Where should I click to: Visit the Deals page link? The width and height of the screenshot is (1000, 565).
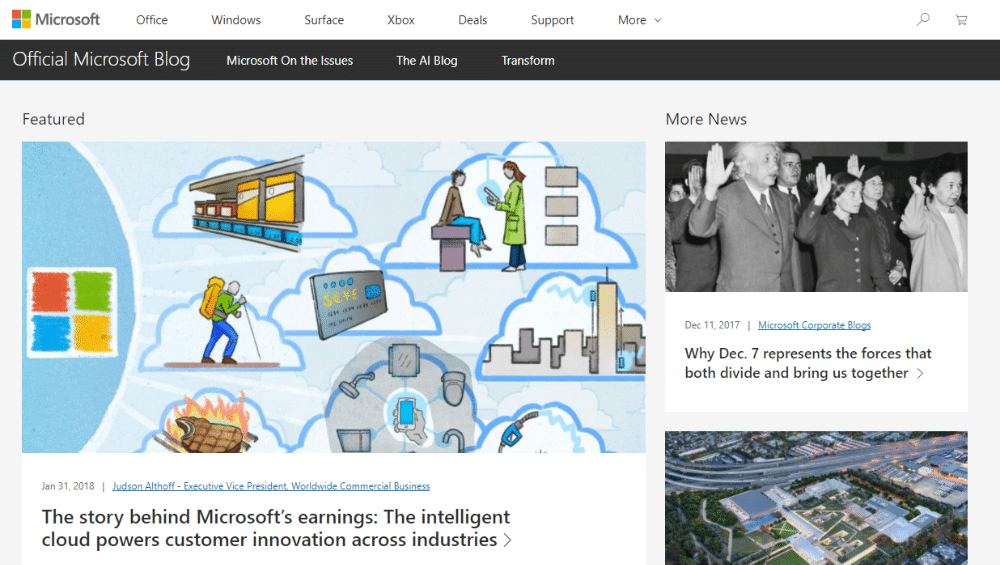click(473, 20)
